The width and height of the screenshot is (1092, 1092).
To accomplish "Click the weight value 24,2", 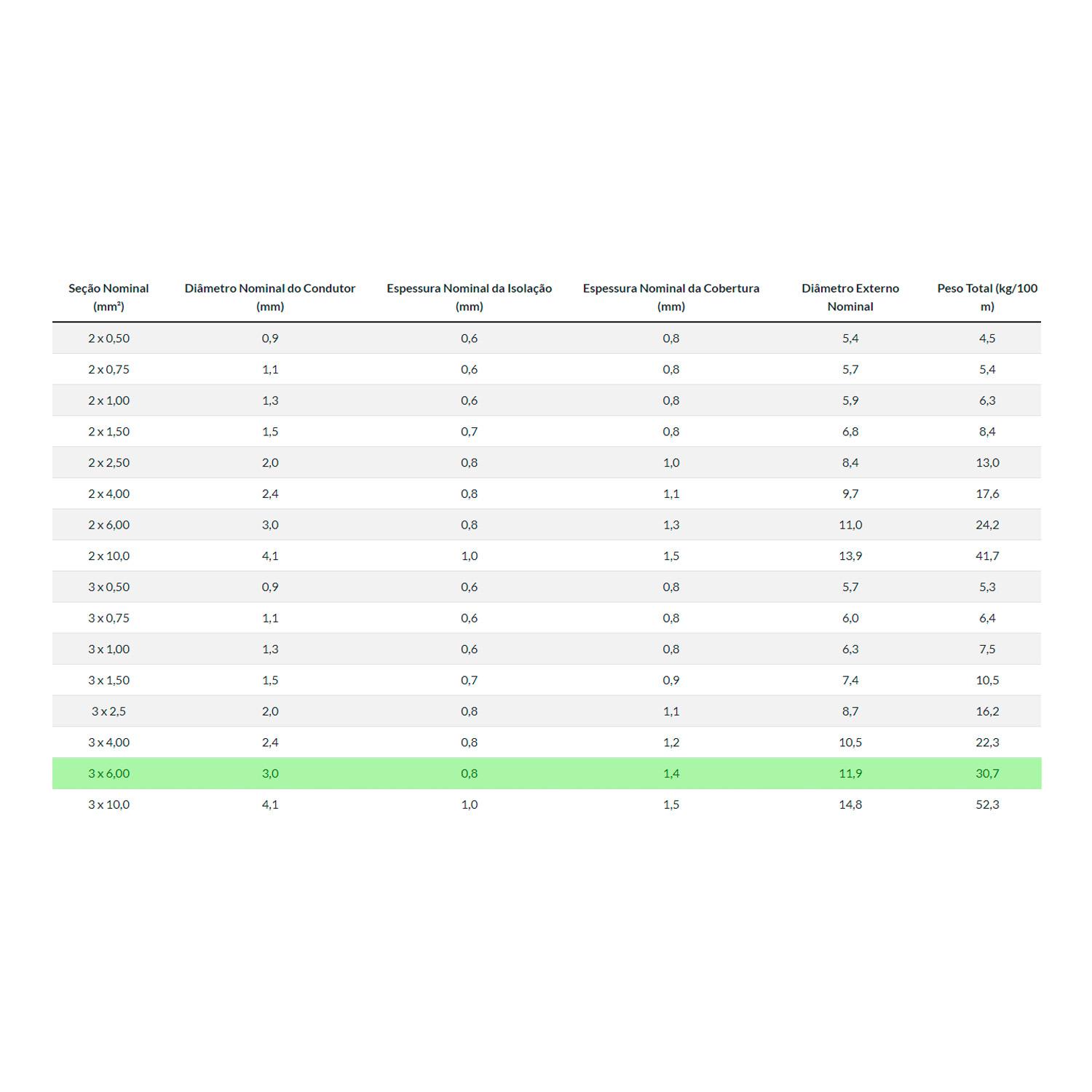I will (x=986, y=524).
